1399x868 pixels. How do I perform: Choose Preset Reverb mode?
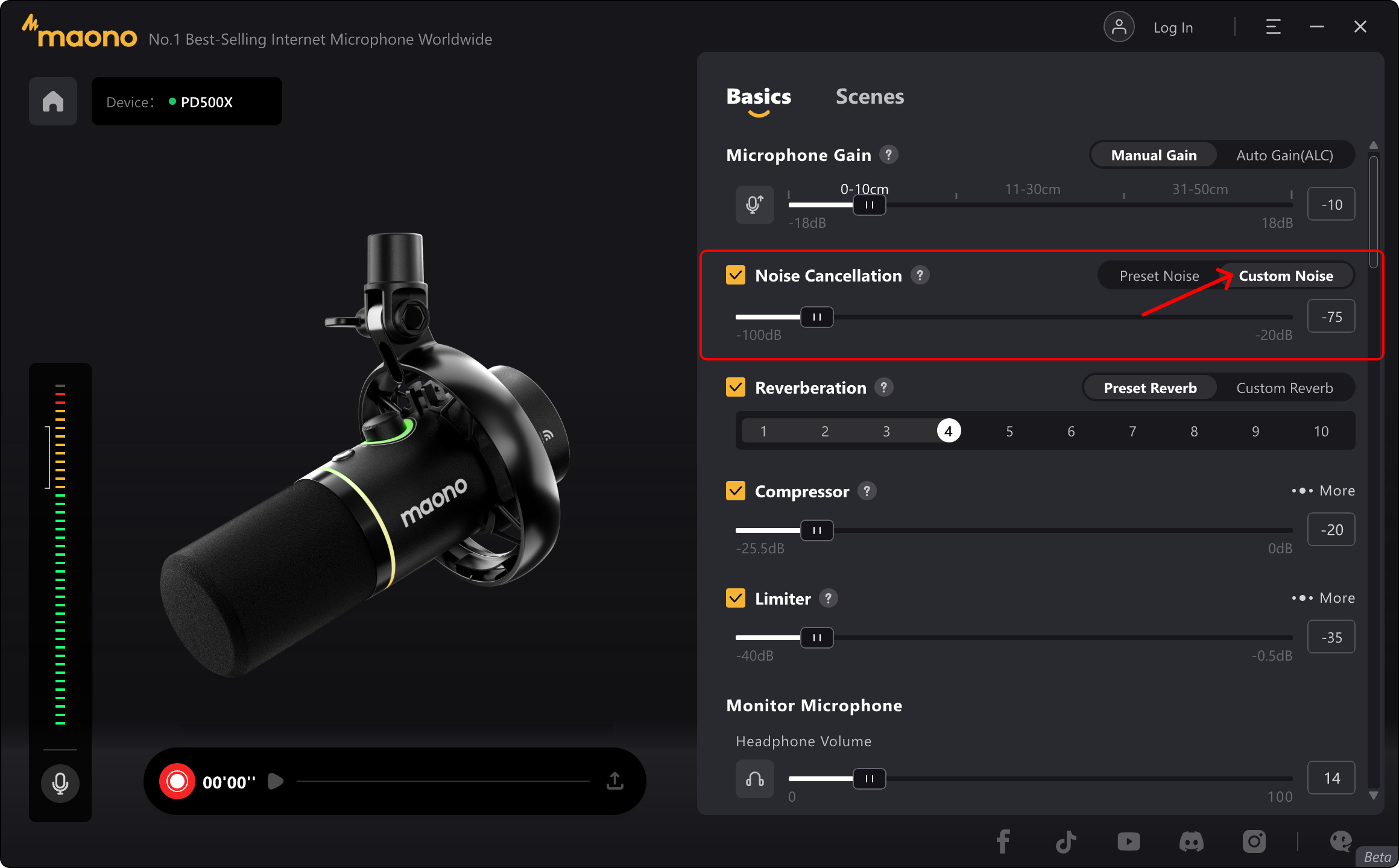pyautogui.click(x=1150, y=388)
